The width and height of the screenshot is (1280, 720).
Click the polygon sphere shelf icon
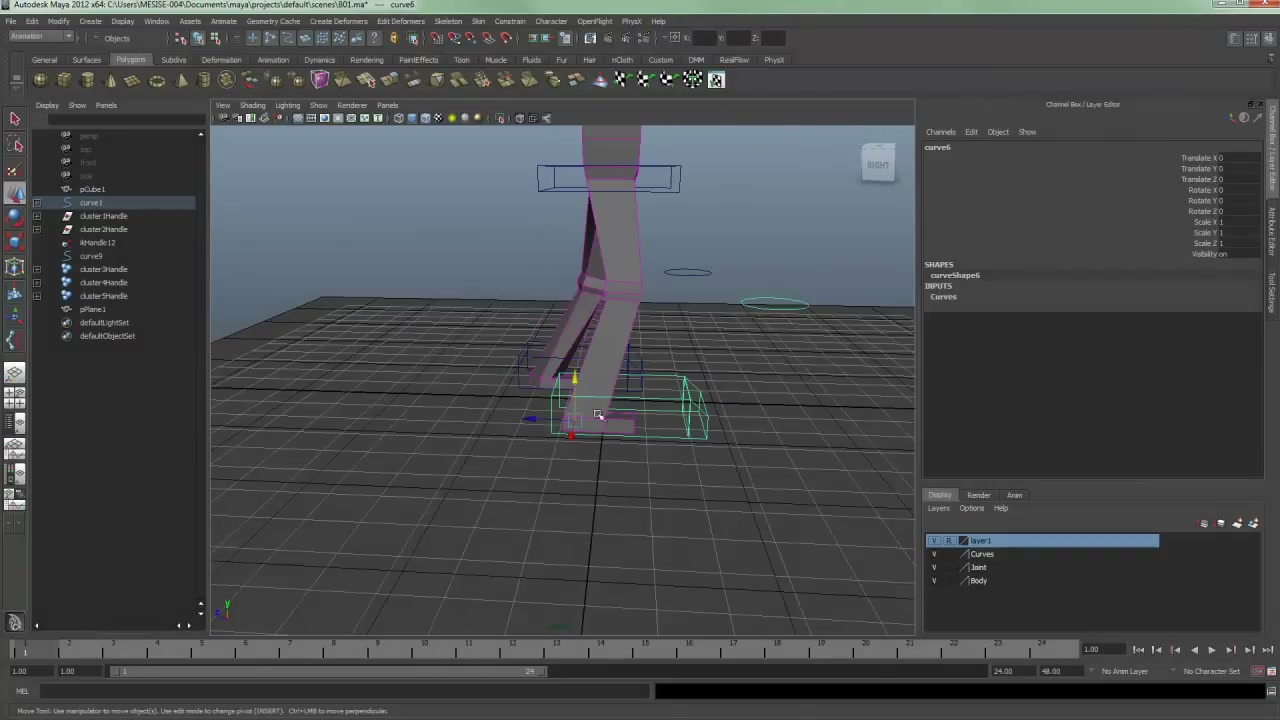click(40, 80)
